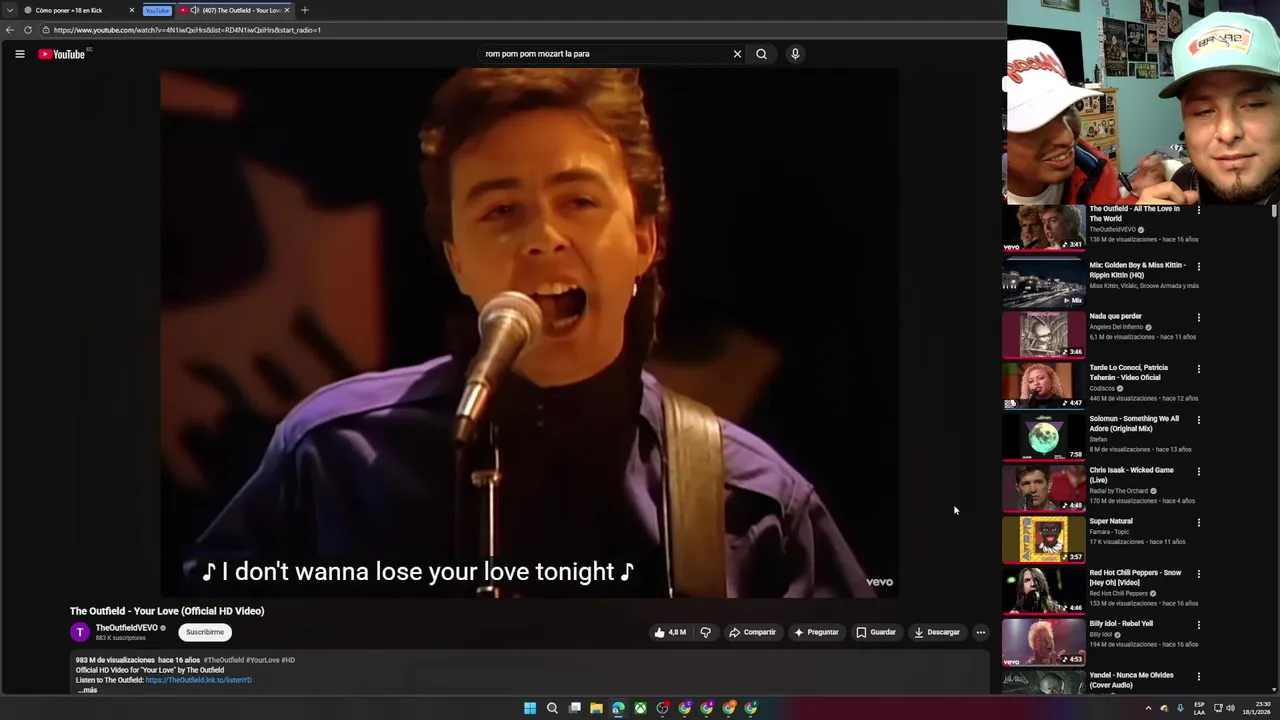Mute the tab via its speaker icon
1280x720 pixels.
click(194, 10)
